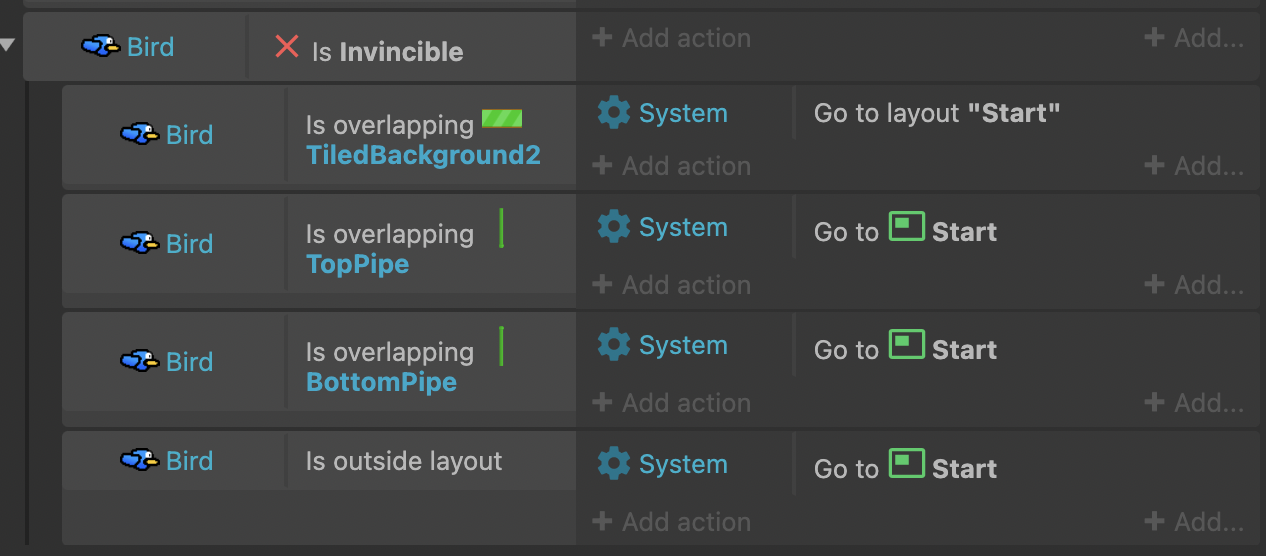Click right-side Add... on outside layout event
The height and width of the screenshot is (556, 1266).
pos(1195,522)
